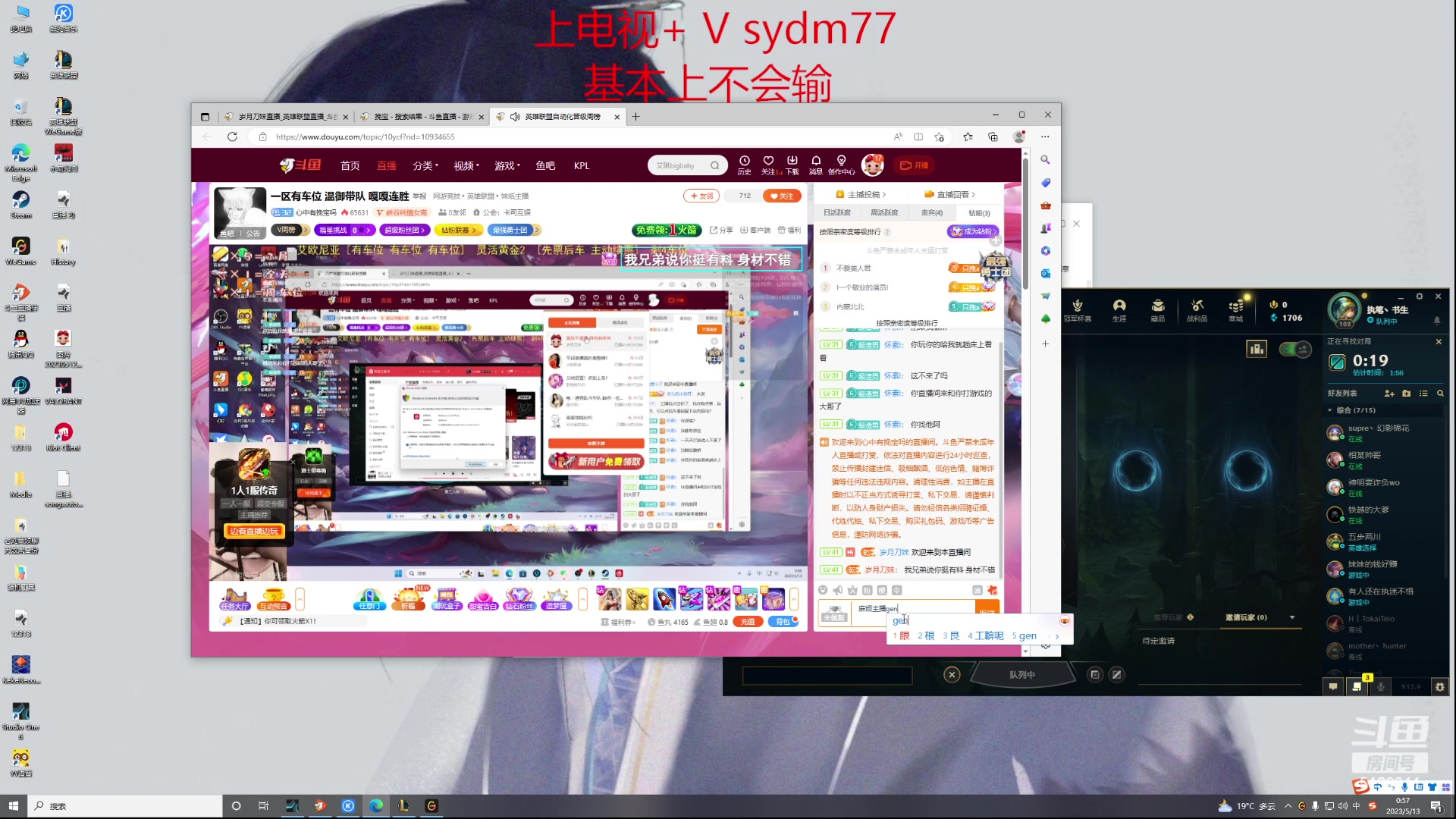The height and width of the screenshot is (819, 1456).
Task: Open the 商城 store icon in League client
Action: point(1236,310)
